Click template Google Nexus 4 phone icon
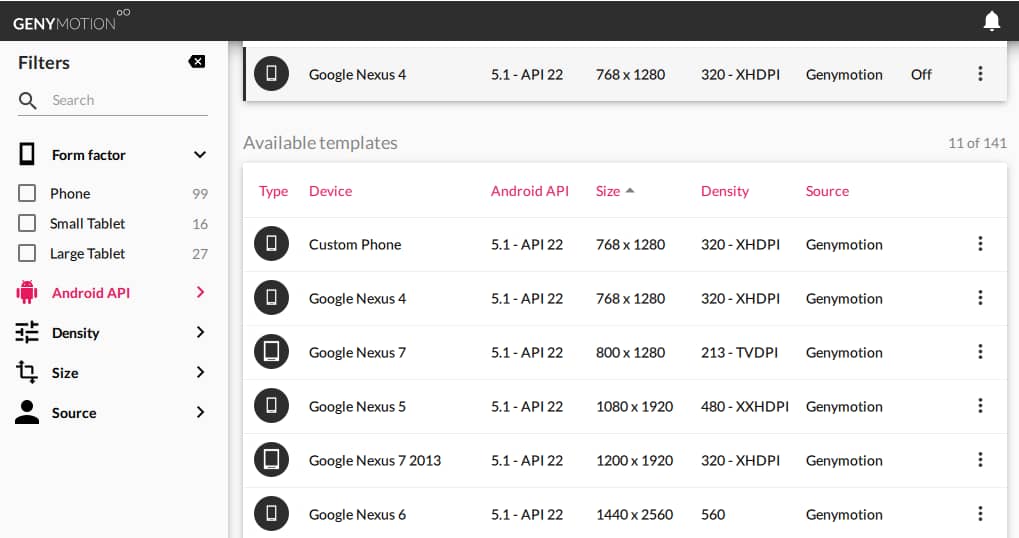1019x538 pixels. click(x=271, y=298)
